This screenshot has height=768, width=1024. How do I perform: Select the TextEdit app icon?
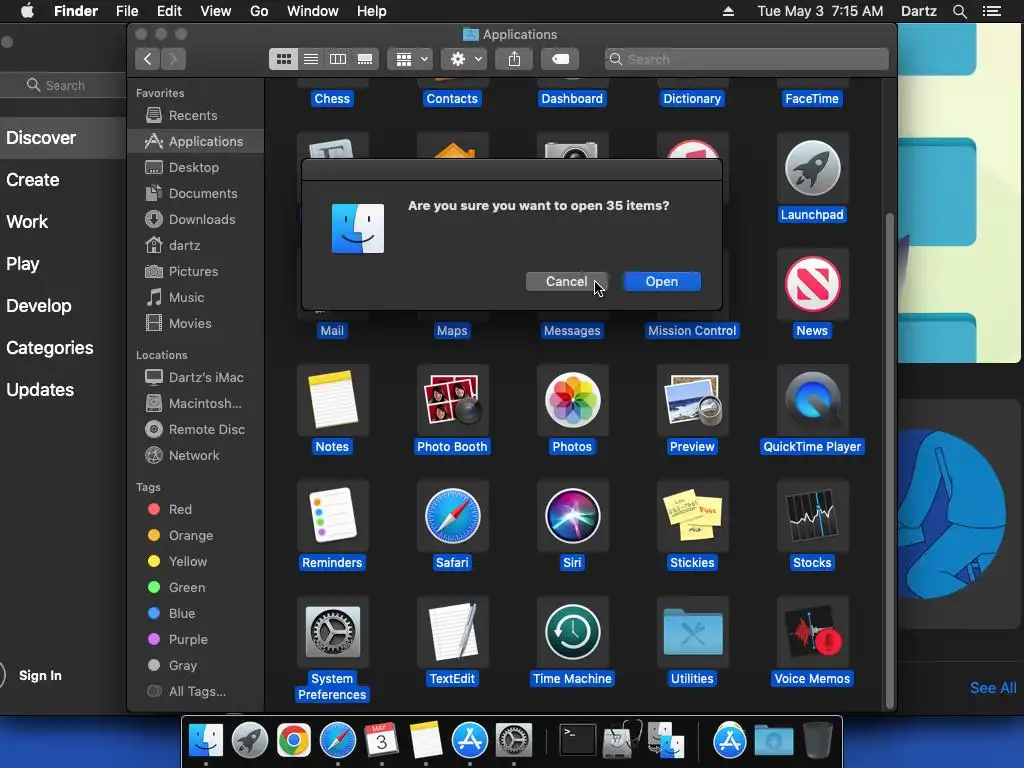453,632
